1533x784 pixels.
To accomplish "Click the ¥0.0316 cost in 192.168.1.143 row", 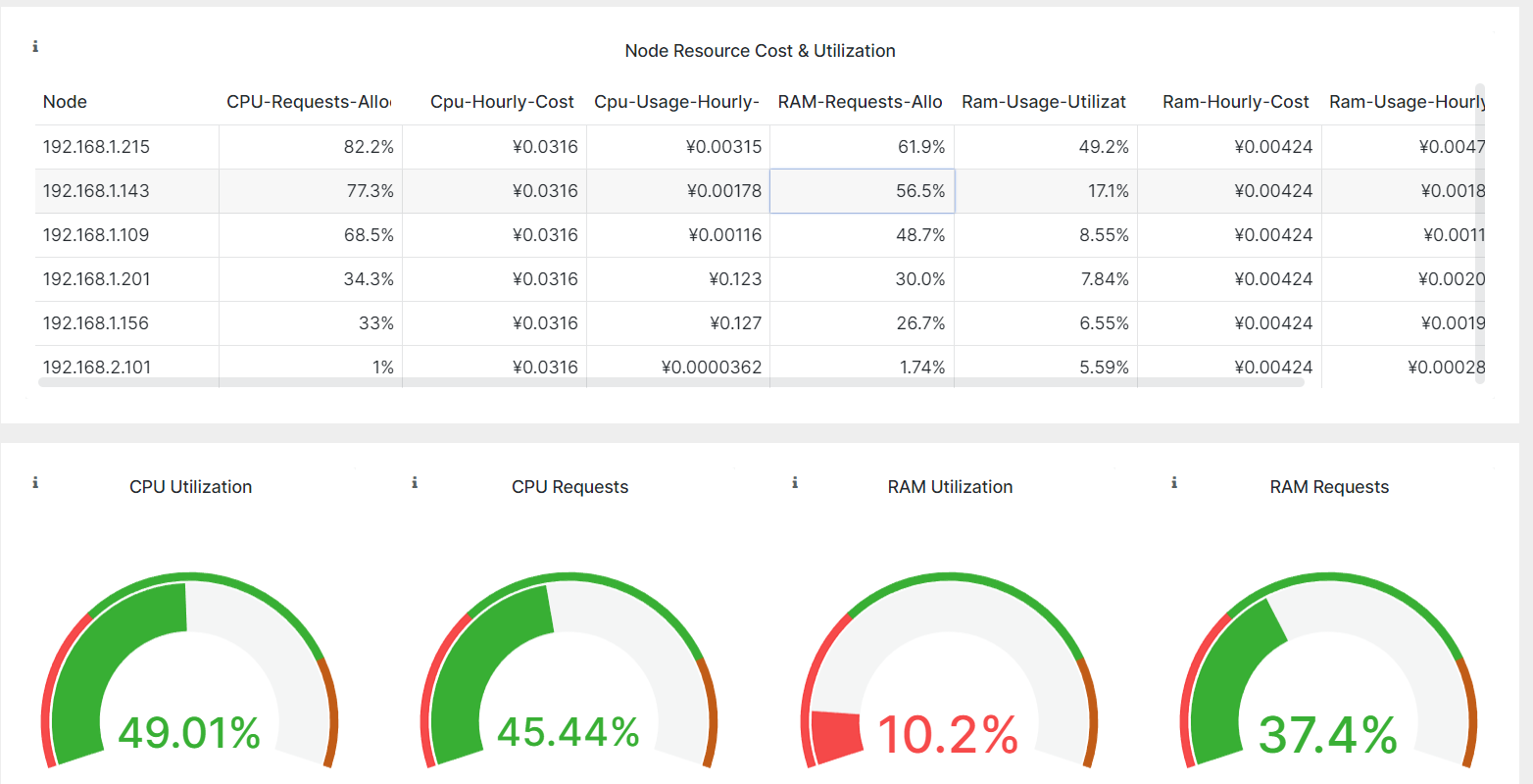I will point(495,191).
